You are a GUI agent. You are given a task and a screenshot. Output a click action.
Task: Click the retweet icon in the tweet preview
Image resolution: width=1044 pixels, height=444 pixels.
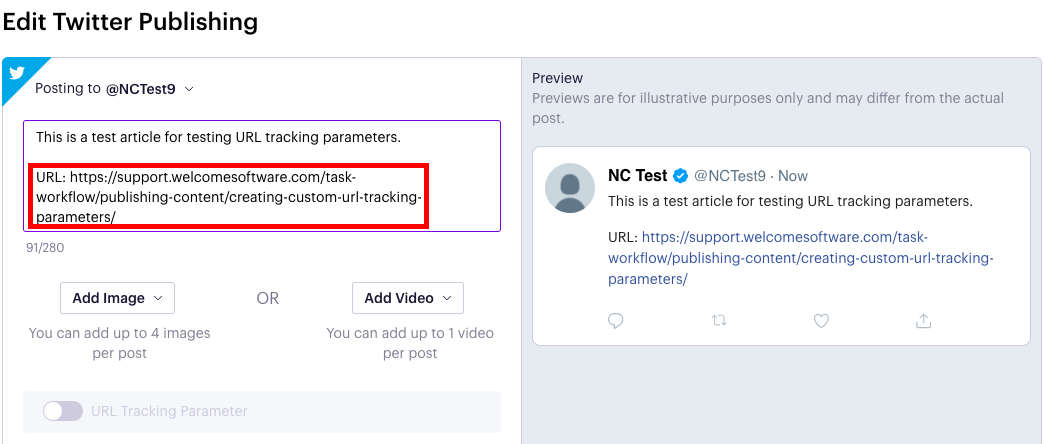719,322
